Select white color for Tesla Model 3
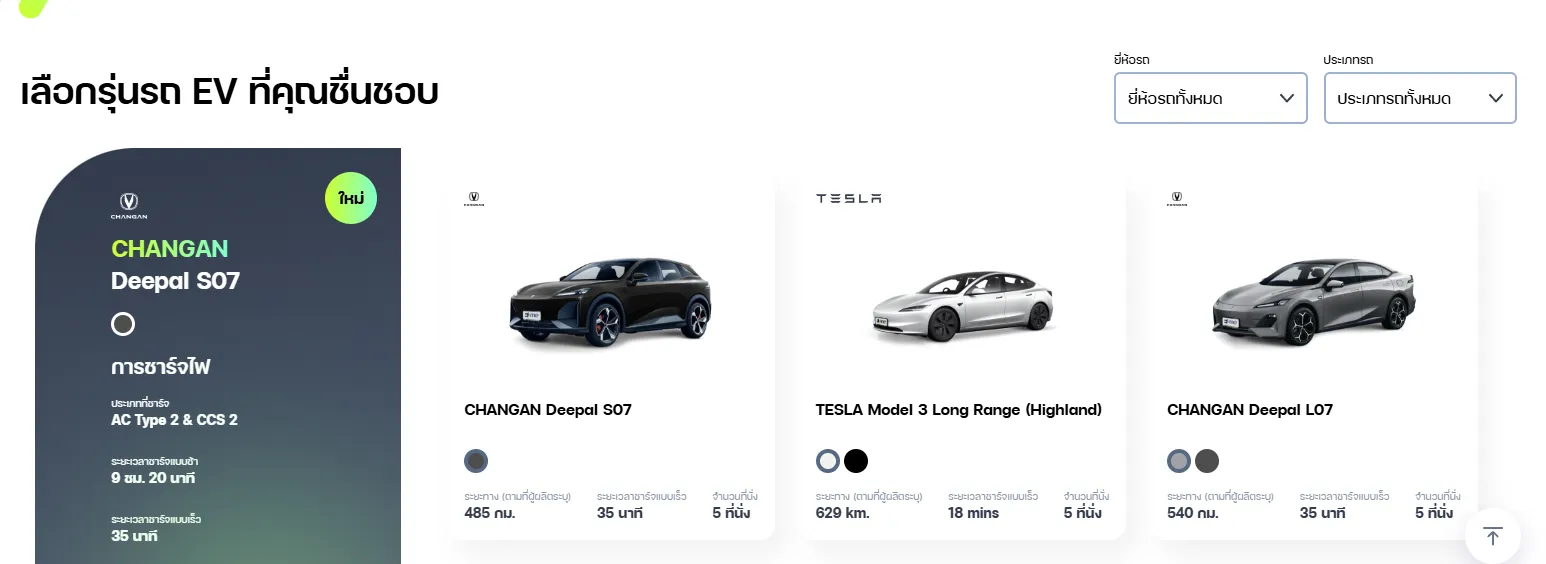1546x564 pixels. pyautogui.click(x=828, y=461)
